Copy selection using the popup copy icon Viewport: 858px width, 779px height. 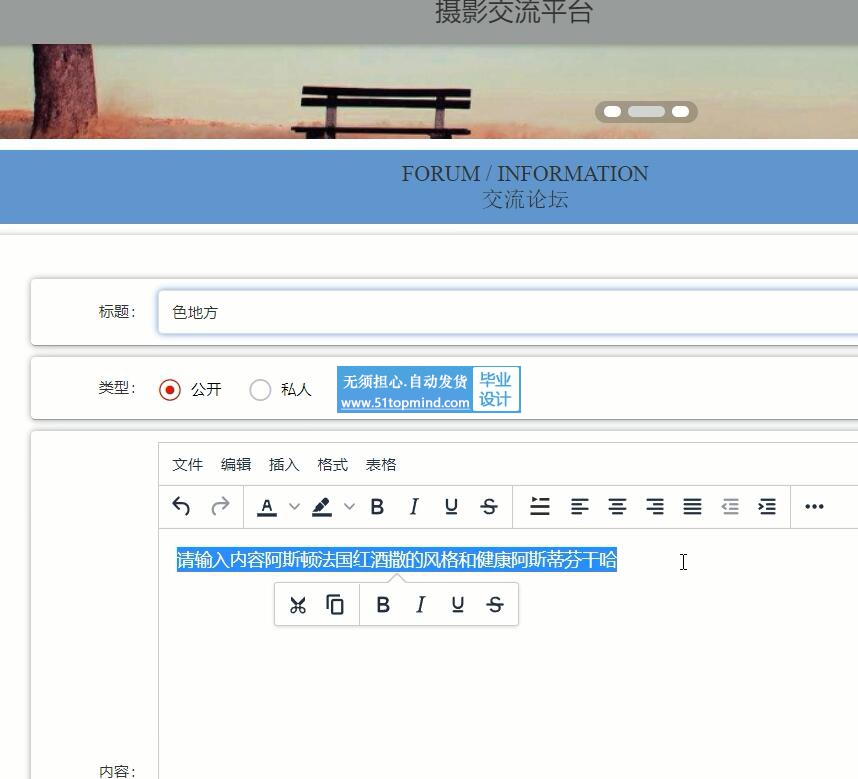pyautogui.click(x=335, y=605)
